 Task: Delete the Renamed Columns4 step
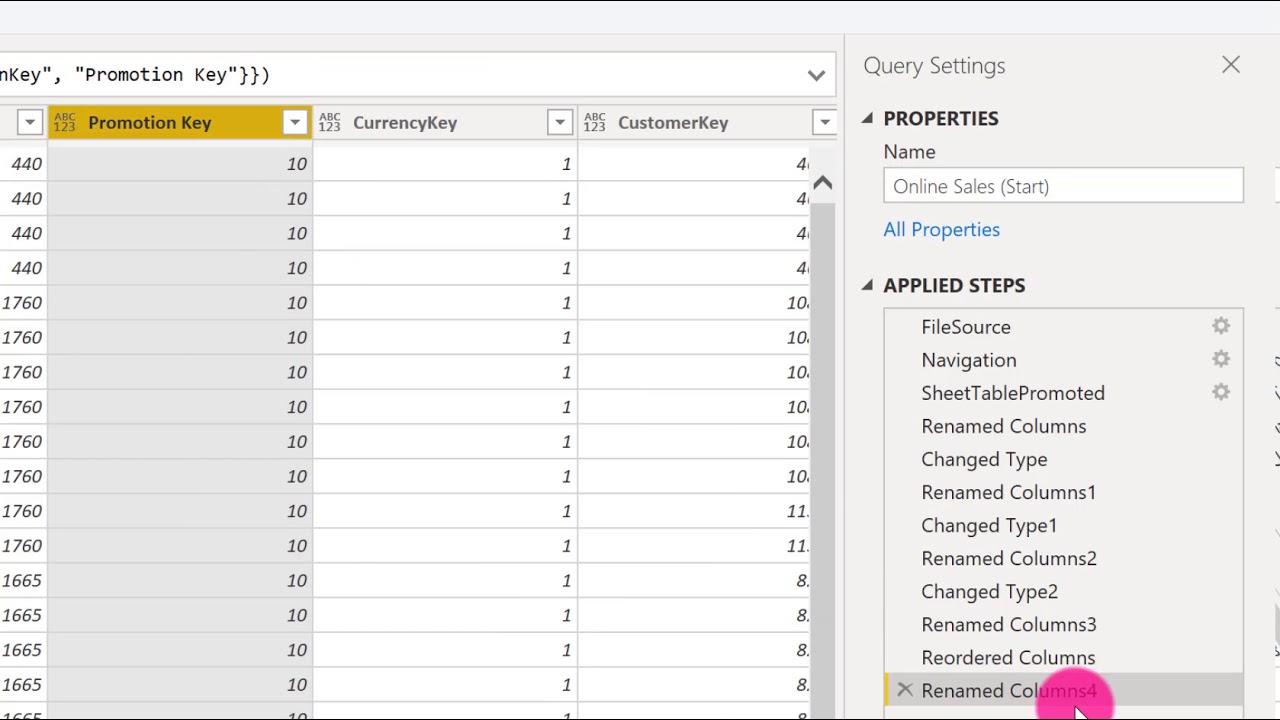pyautogui.click(x=905, y=690)
